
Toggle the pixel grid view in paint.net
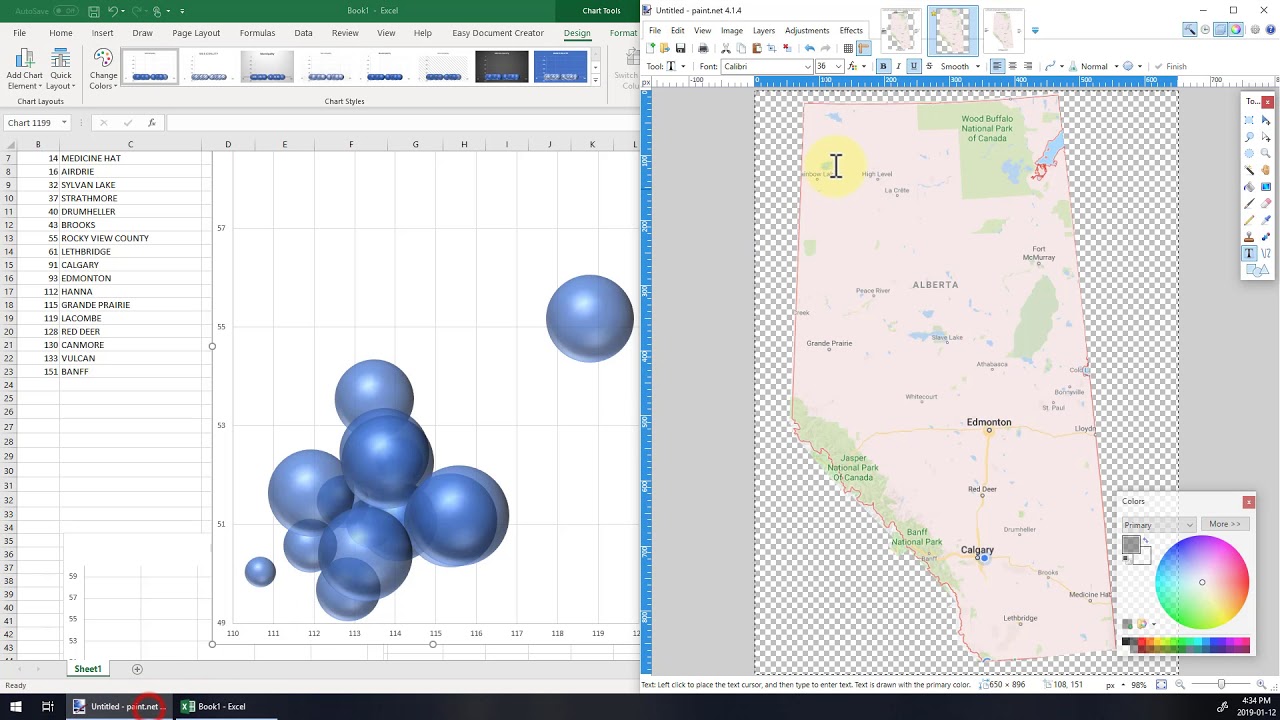(x=848, y=48)
